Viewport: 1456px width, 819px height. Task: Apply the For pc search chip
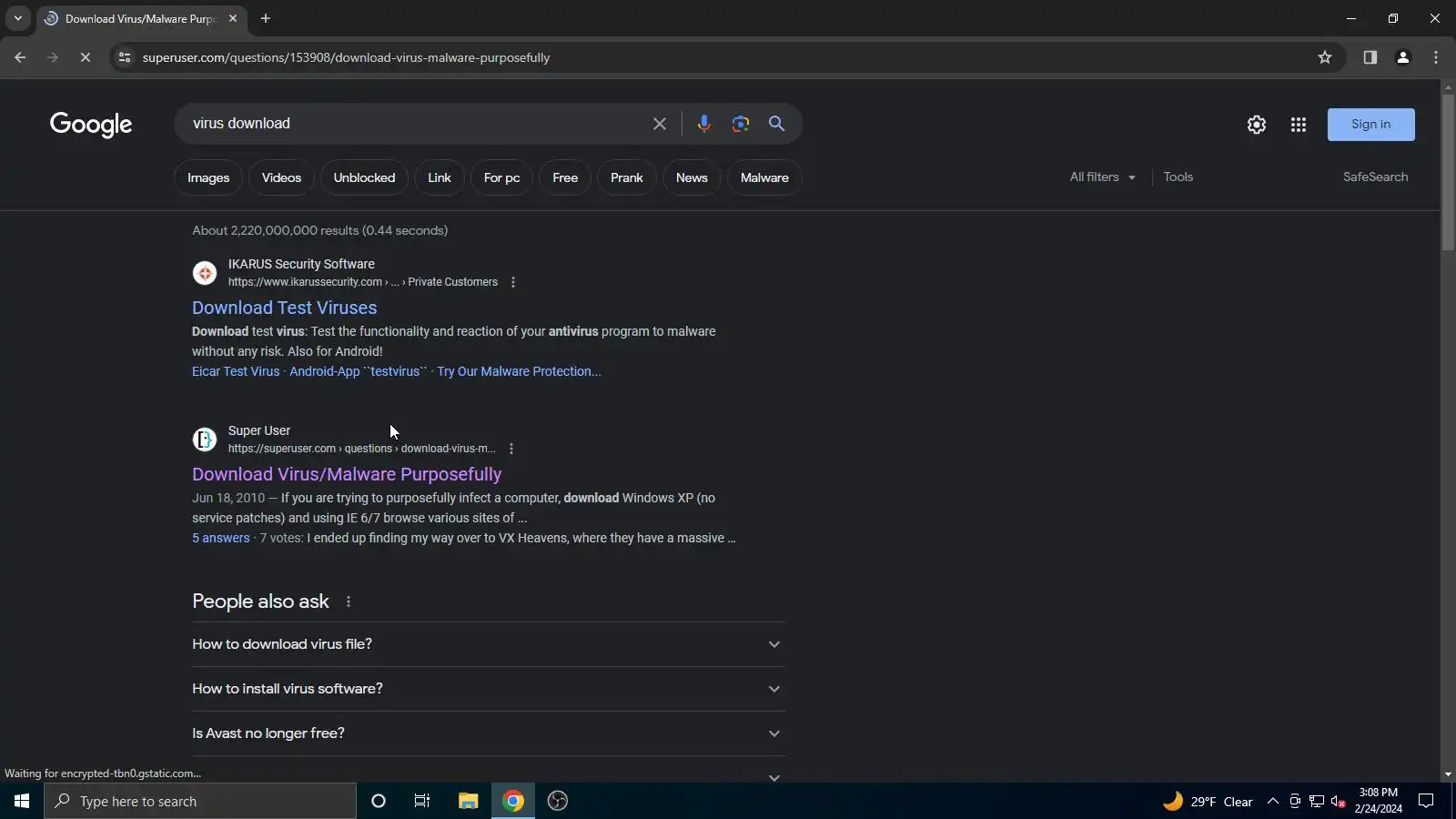(502, 177)
